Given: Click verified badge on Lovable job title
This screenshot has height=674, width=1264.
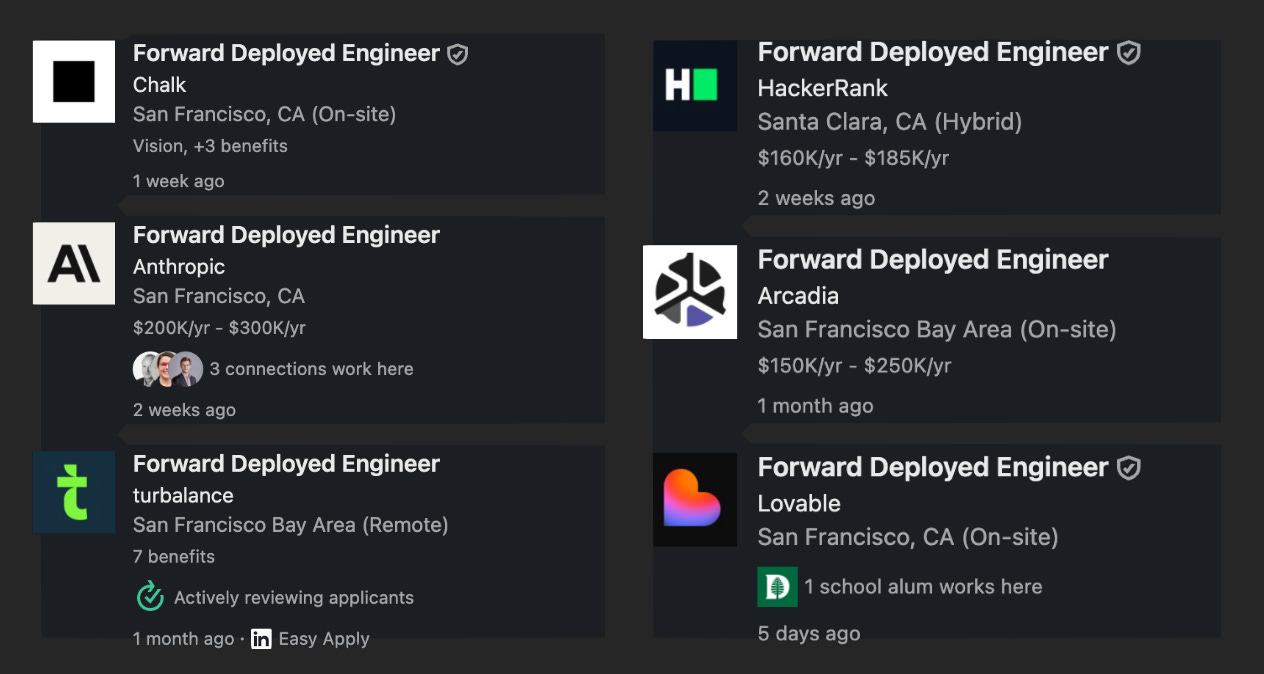Looking at the screenshot, I should coord(1128,467).
